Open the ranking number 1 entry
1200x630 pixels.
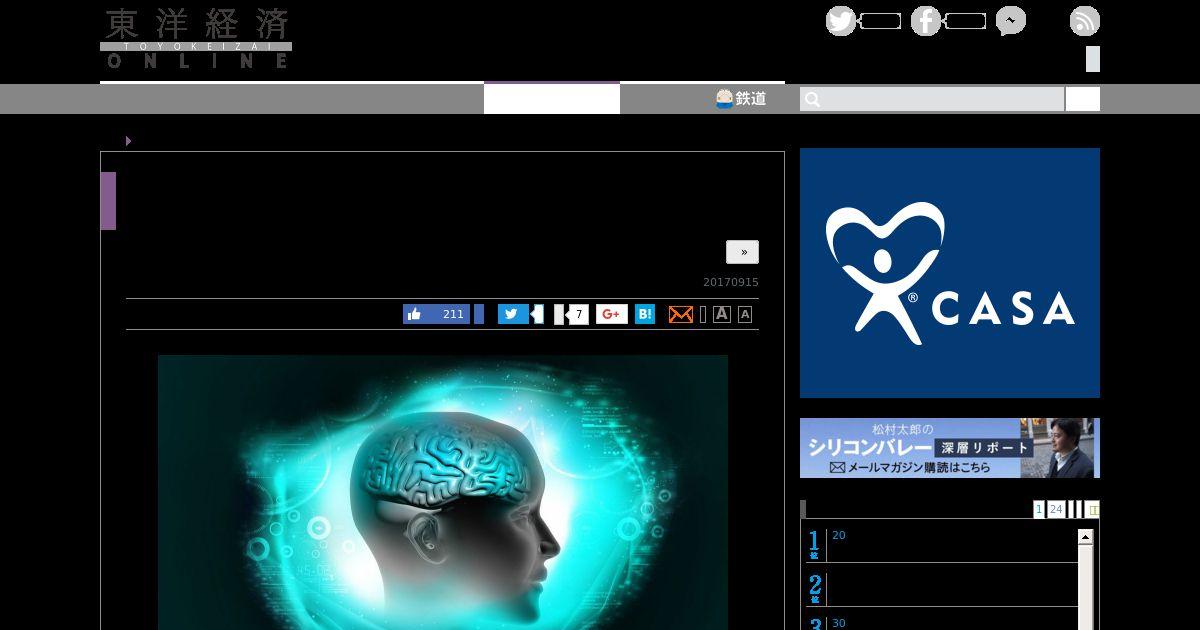coord(942,545)
